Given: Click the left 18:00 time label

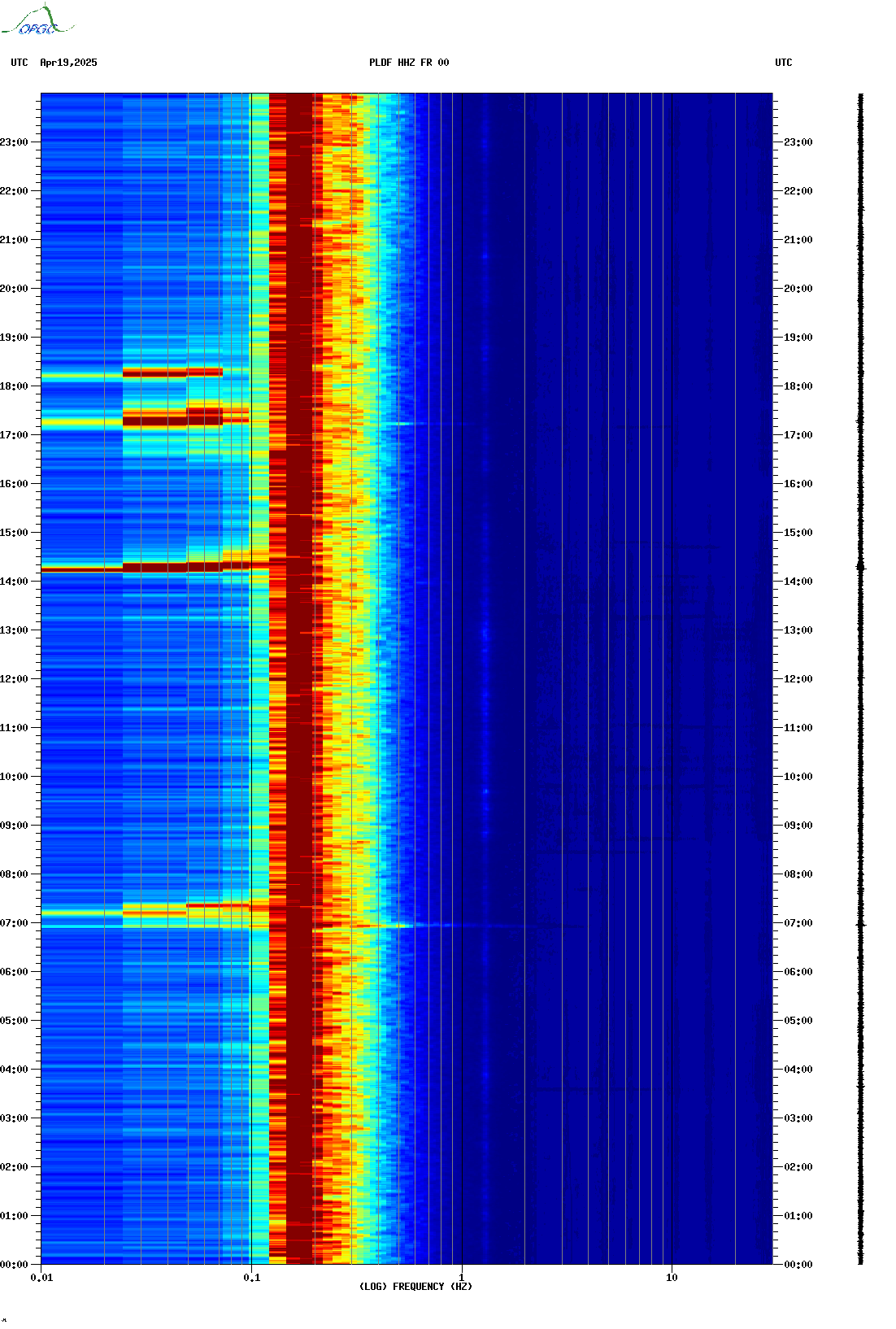Looking at the screenshot, I should click(x=14, y=386).
